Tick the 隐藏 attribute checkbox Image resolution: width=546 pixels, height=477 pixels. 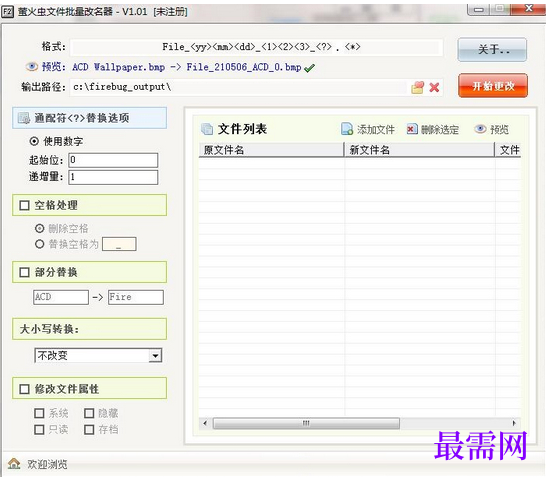89,413
